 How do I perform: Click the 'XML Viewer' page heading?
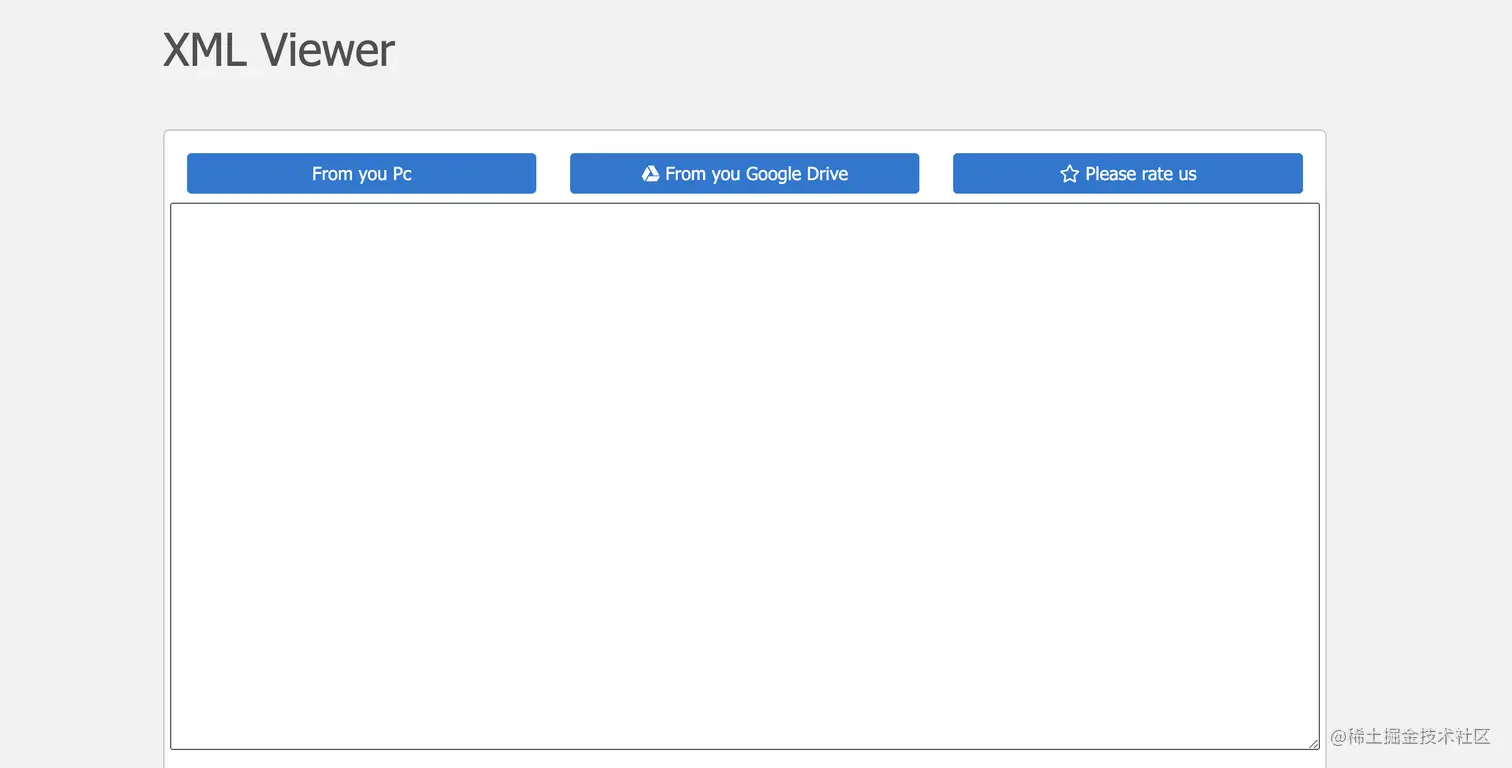(x=279, y=50)
